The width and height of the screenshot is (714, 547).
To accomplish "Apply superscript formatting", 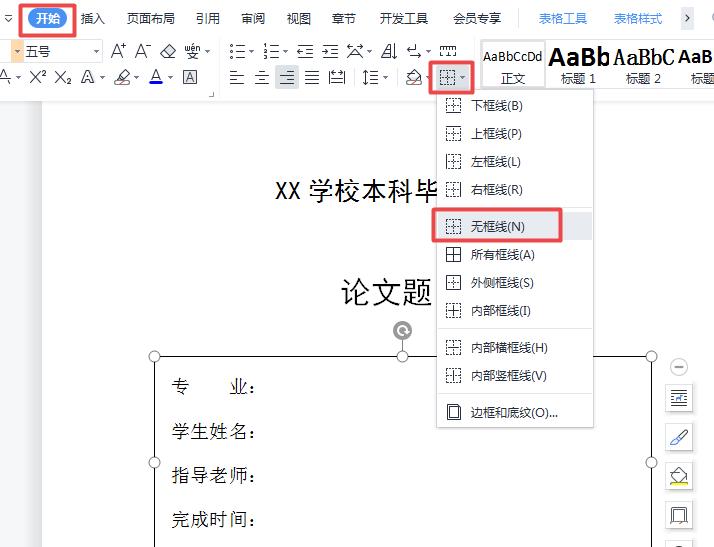I will point(37,77).
